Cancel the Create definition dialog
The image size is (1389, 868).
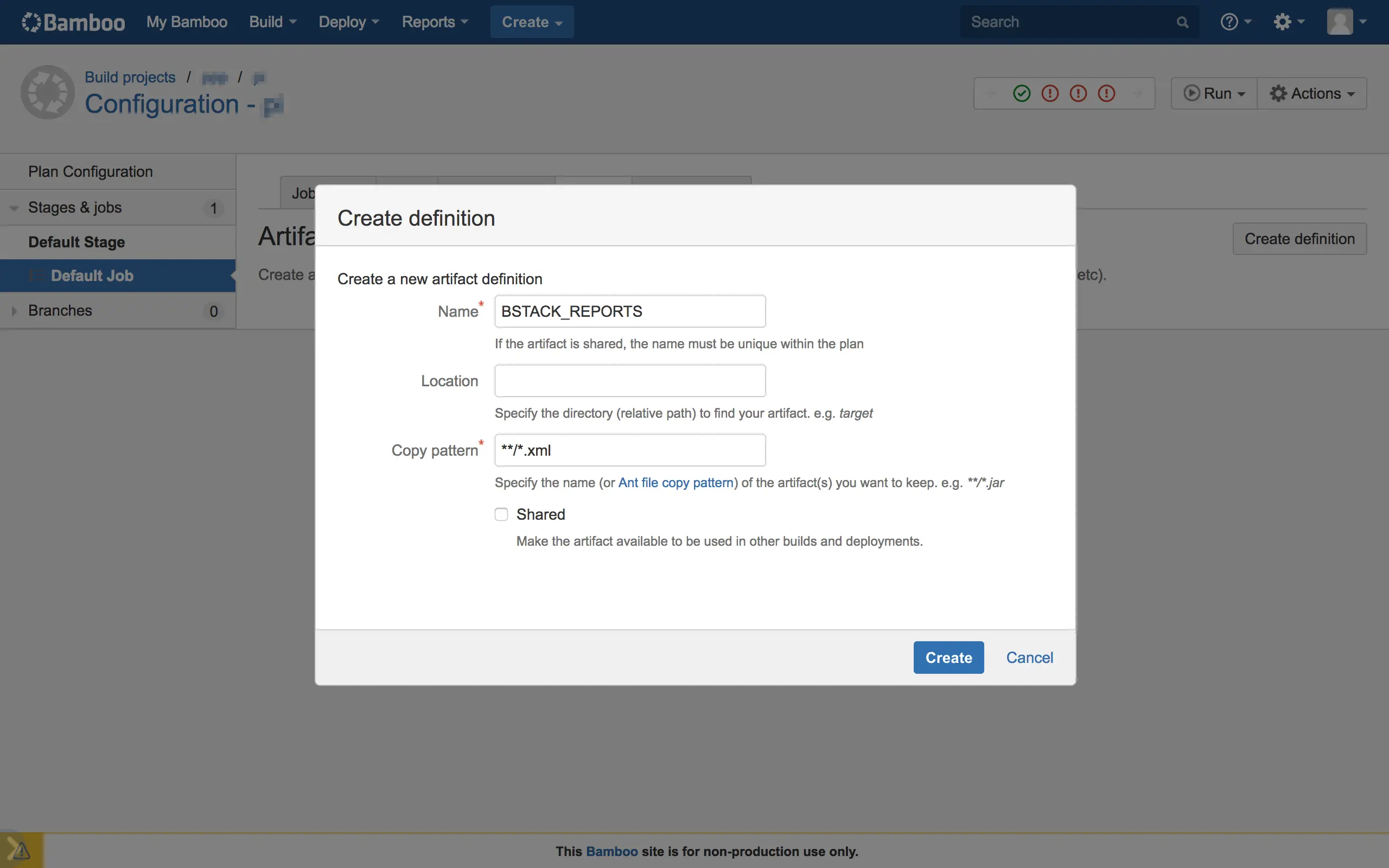click(1029, 658)
